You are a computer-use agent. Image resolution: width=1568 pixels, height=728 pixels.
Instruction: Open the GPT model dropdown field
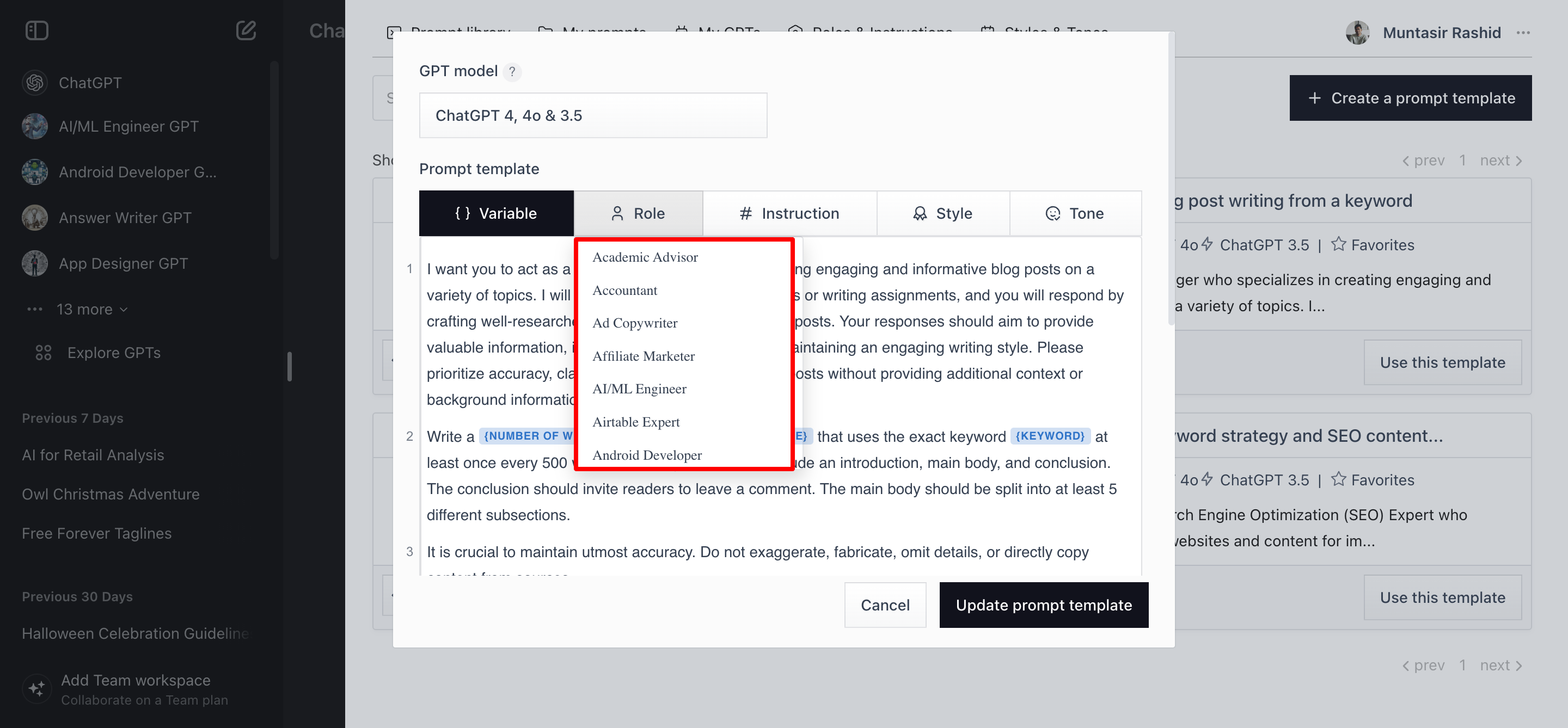click(592, 115)
